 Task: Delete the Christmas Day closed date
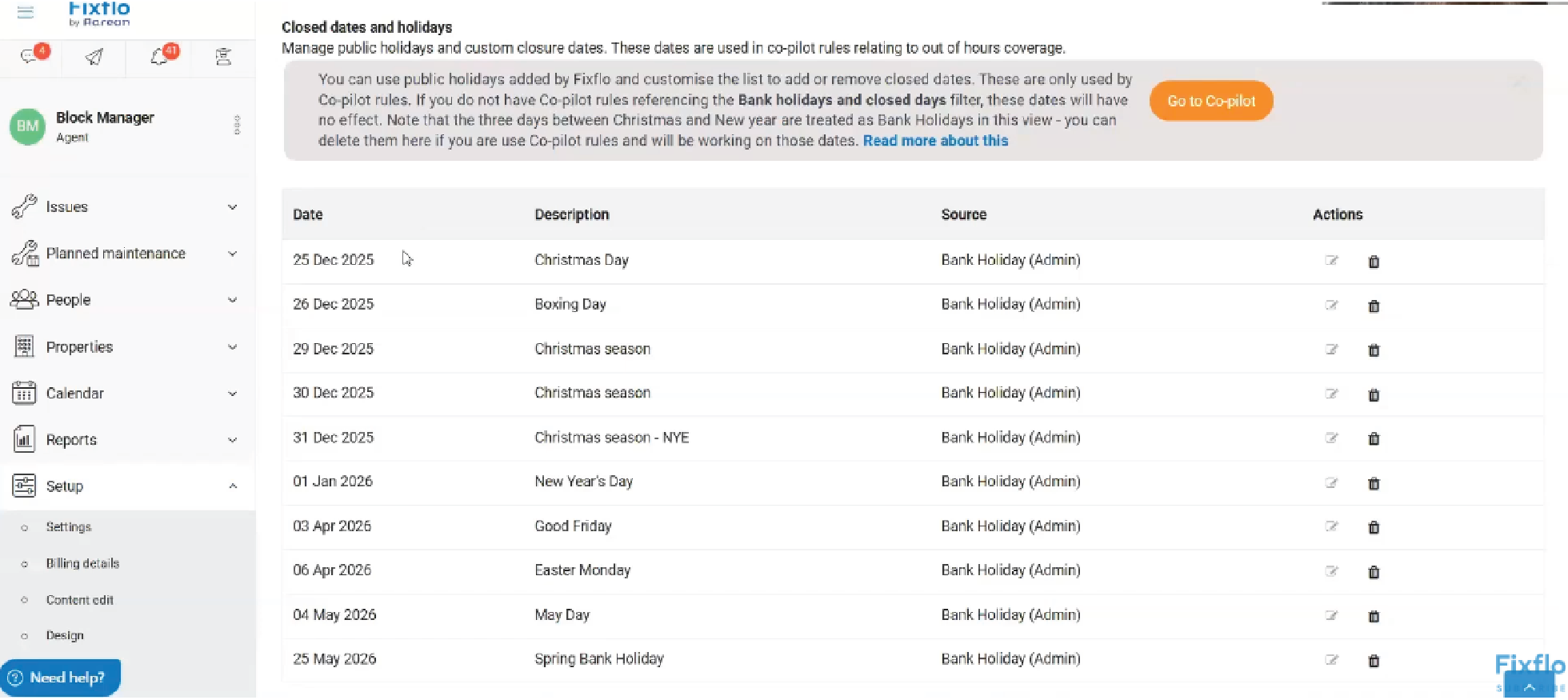point(1374,262)
